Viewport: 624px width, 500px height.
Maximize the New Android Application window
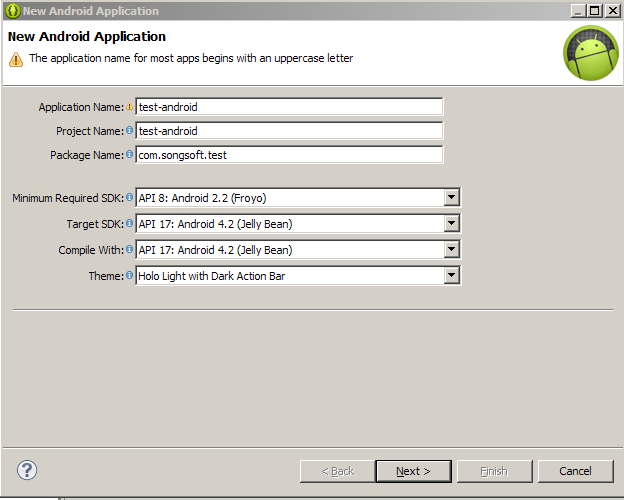click(595, 11)
